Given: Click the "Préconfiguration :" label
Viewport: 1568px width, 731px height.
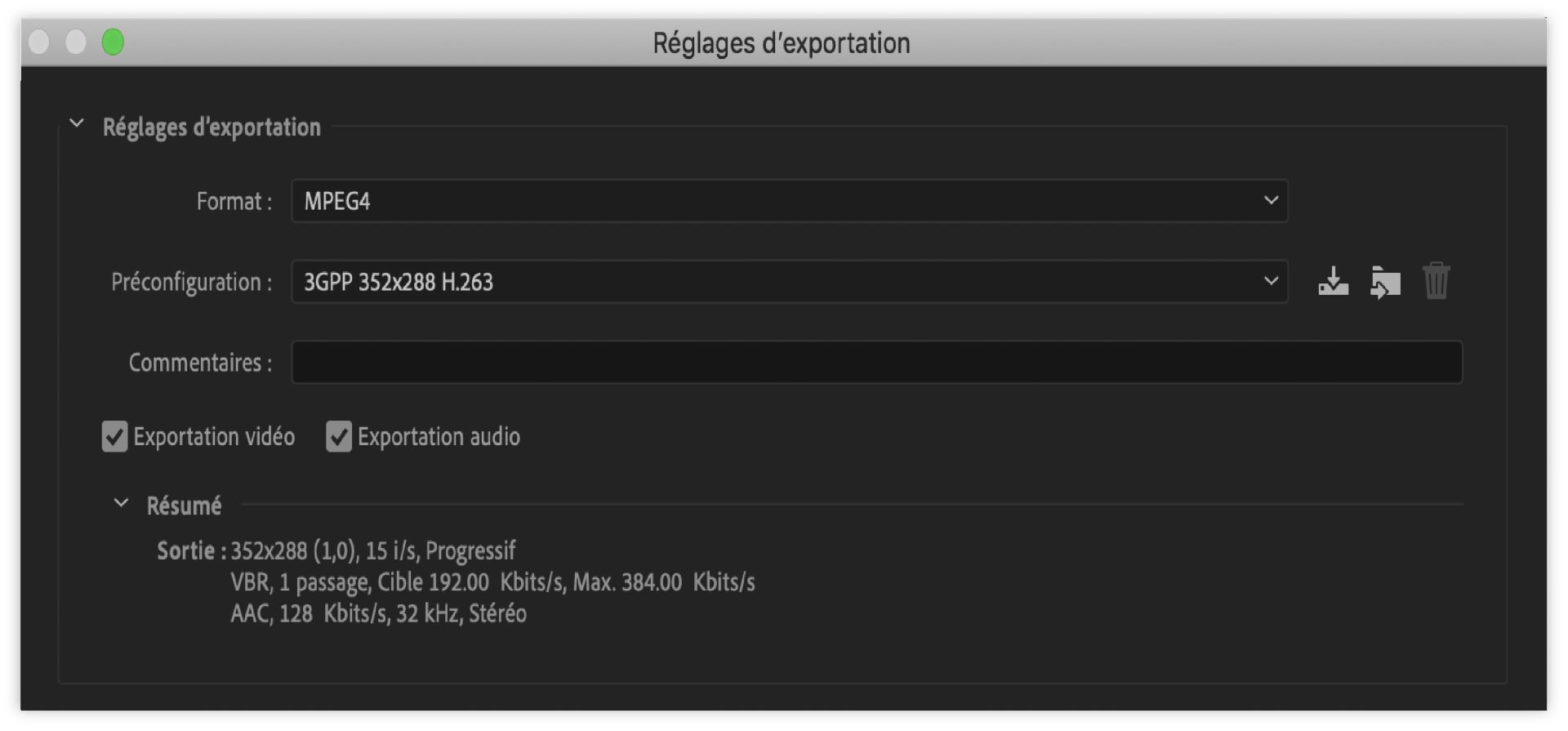Looking at the screenshot, I should coord(191,283).
